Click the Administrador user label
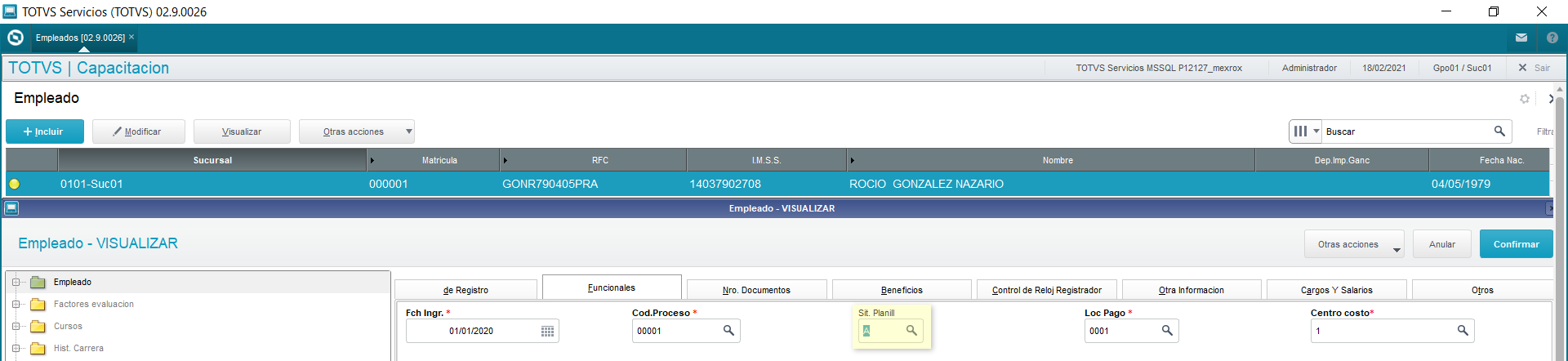 tap(1309, 68)
